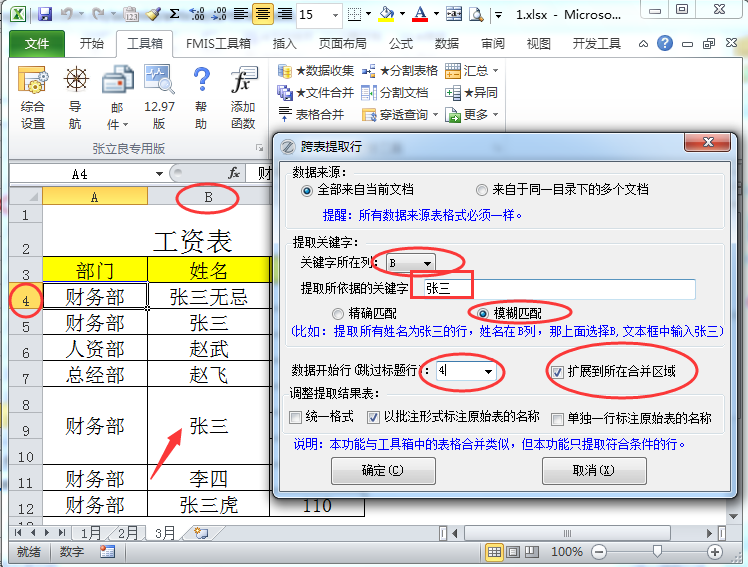Select 来自于同一目录下的多个文档 radio button
This screenshot has height=567, width=748.
click(482, 189)
